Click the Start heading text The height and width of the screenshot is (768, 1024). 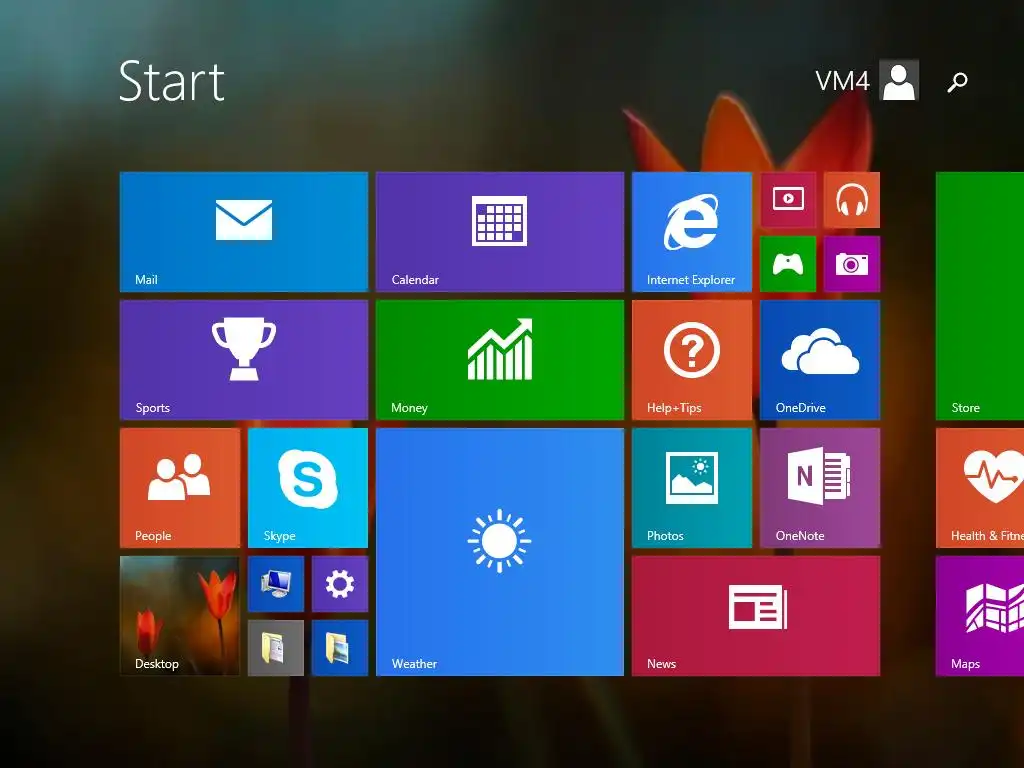[172, 81]
